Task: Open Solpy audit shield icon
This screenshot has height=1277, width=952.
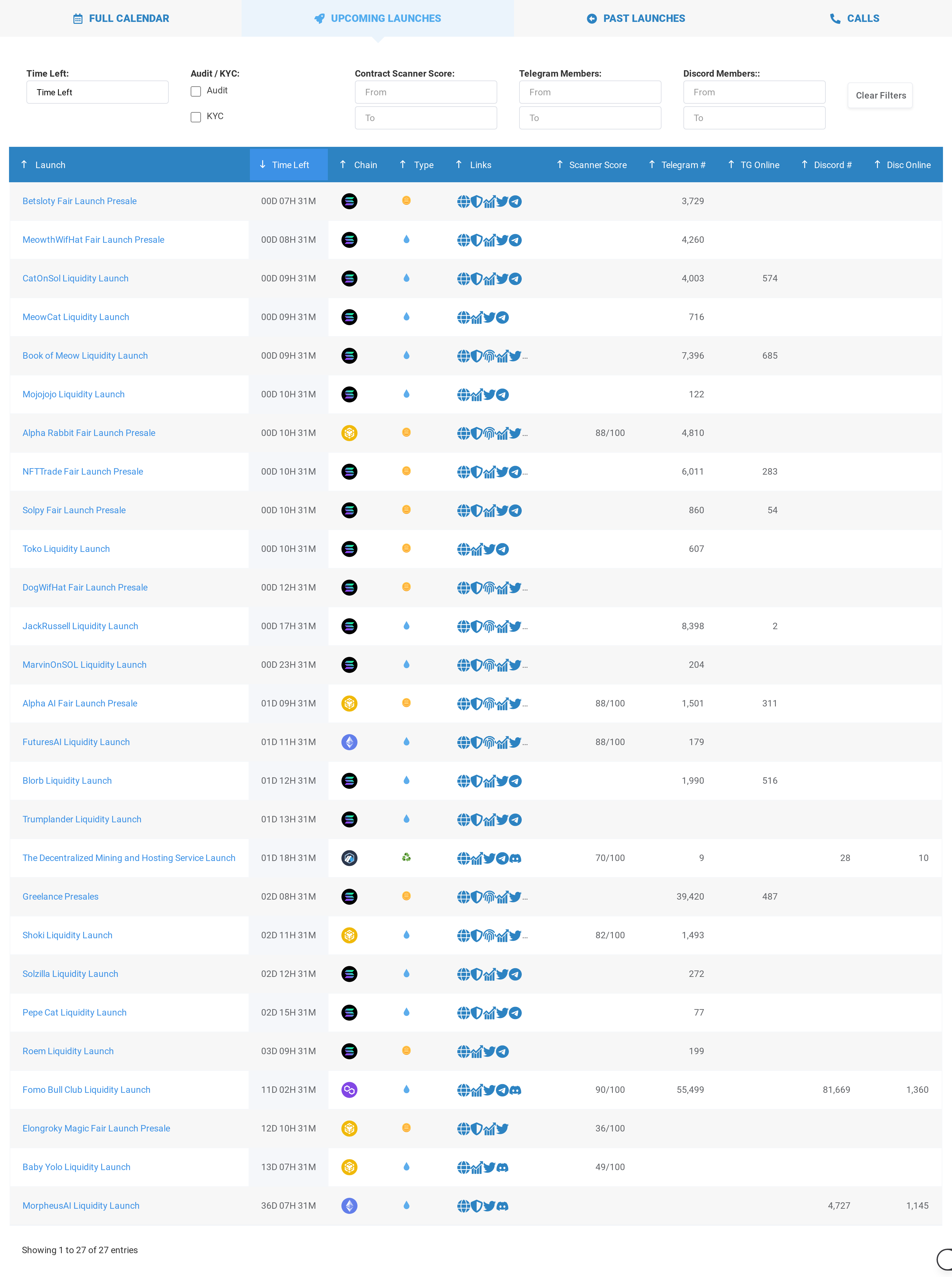Action: coord(477,510)
